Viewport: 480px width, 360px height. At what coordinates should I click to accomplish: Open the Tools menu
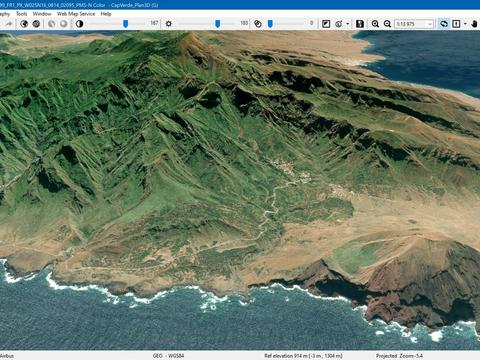tap(22, 14)
